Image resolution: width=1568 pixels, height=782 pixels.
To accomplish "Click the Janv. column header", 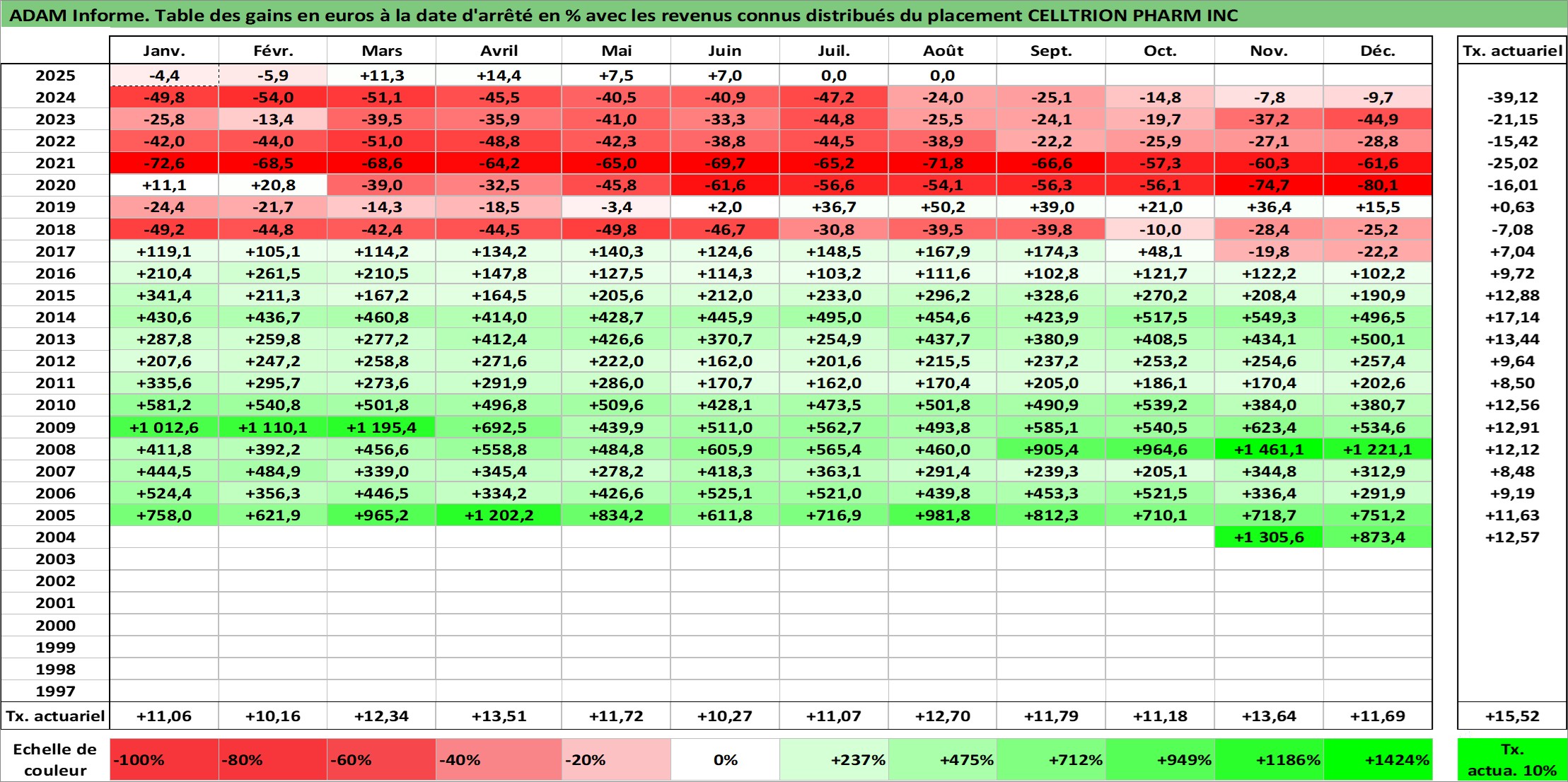I will pyautogui.click(x=164, y=50).
